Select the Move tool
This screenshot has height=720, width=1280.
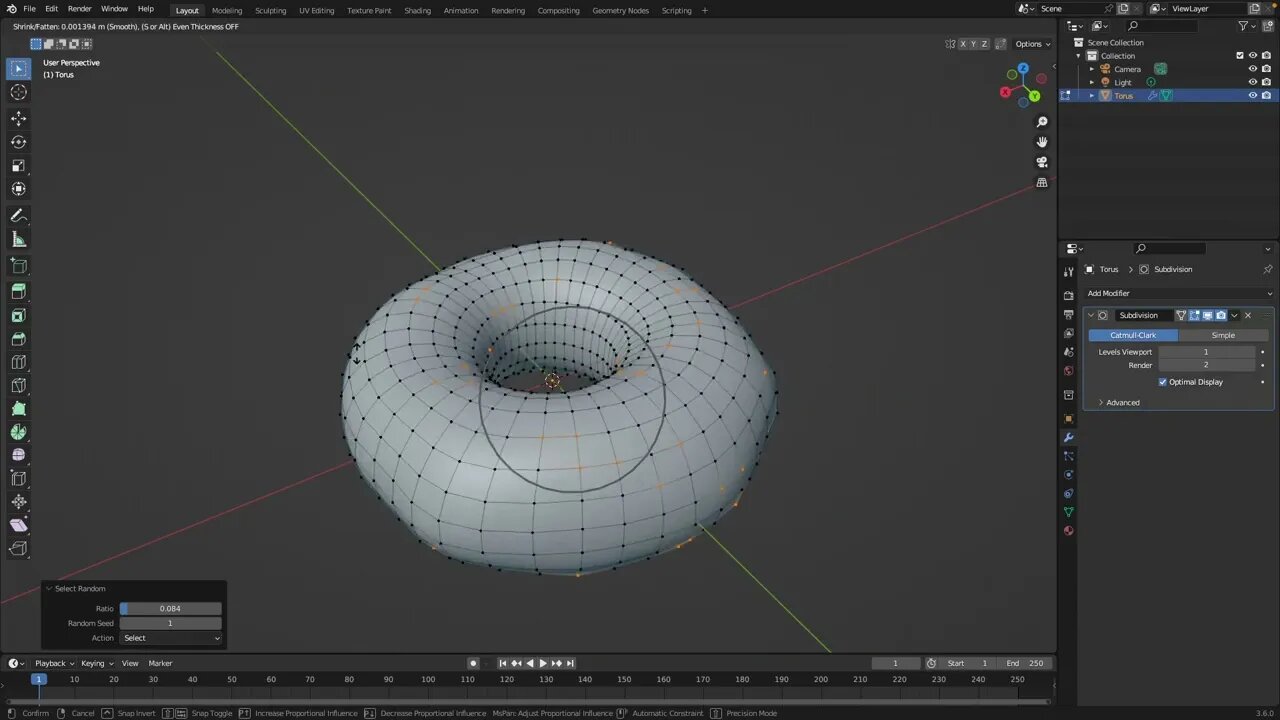pos(18,118)
